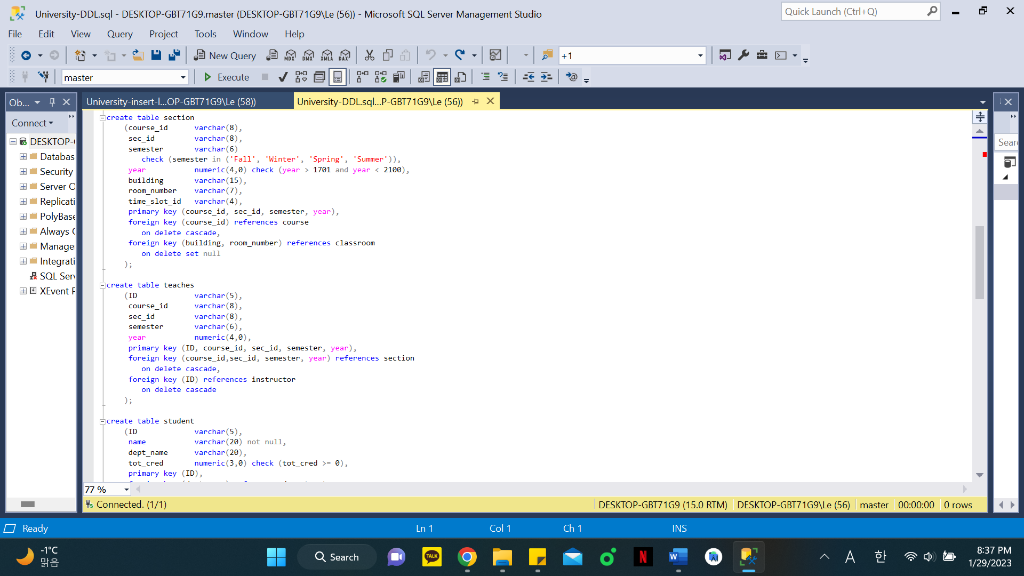This screenshot has height=576, width=1024.
Task: Click the Increase Indent icon
Action: [x=547, y=77]
